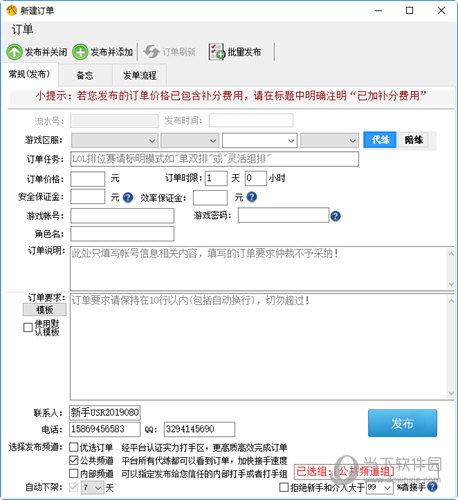The image size is (458, 500).
Task: Click the 联系人 input field
Action: click(105, 413)
